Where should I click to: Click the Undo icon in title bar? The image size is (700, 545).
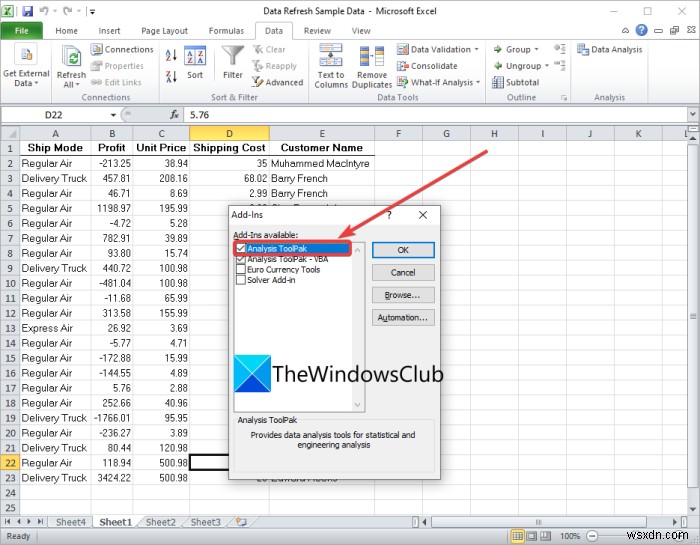44,11
